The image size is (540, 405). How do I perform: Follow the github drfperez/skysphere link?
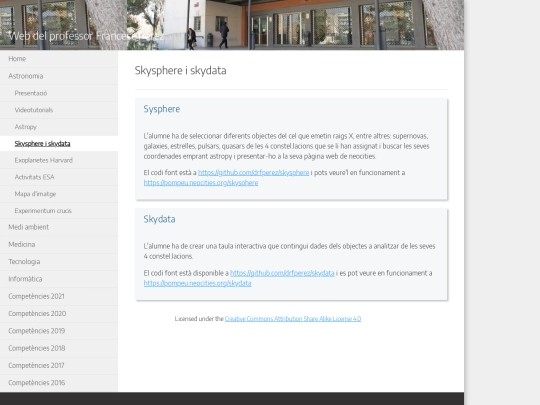point(253,173)
